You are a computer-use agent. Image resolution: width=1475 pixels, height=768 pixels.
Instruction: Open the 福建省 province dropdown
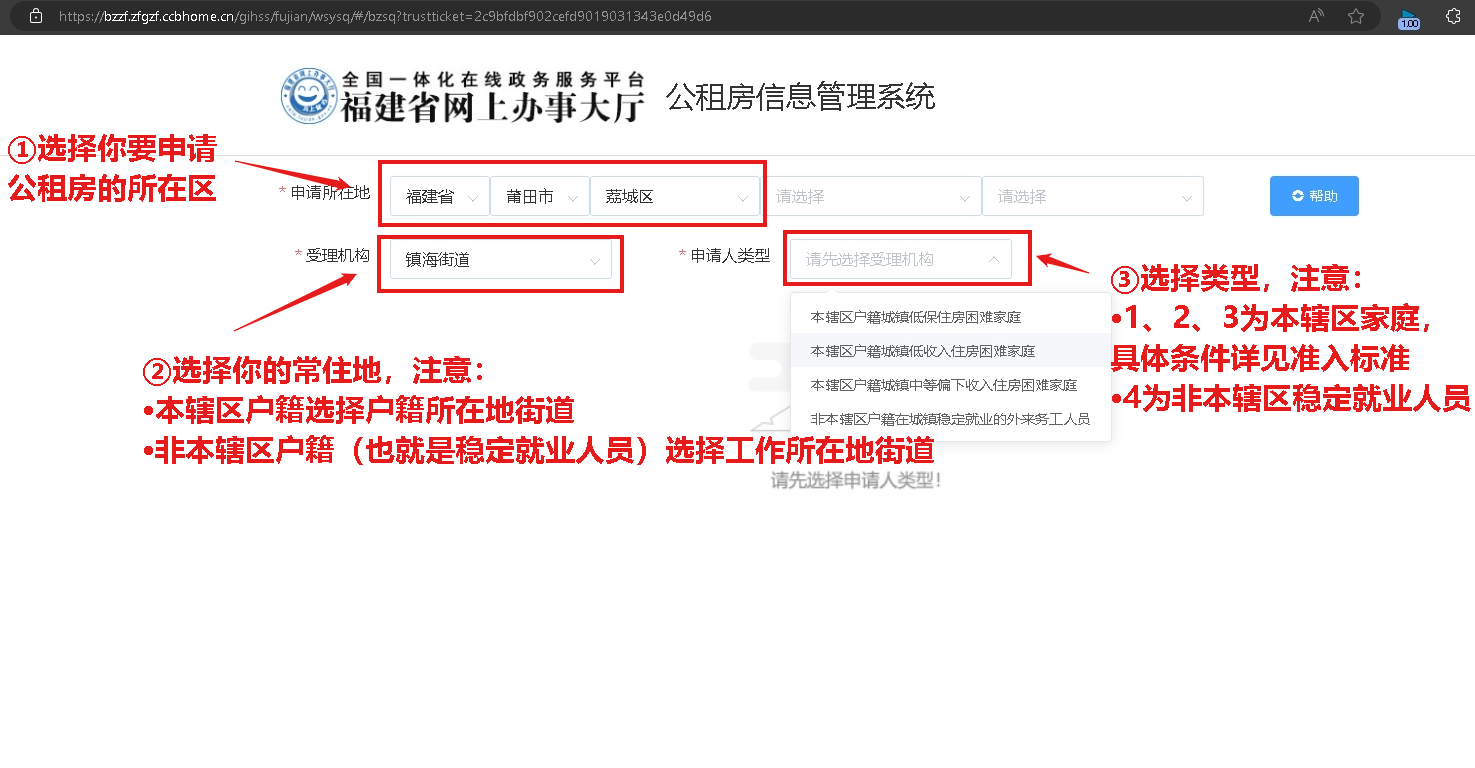click(437, 196)
